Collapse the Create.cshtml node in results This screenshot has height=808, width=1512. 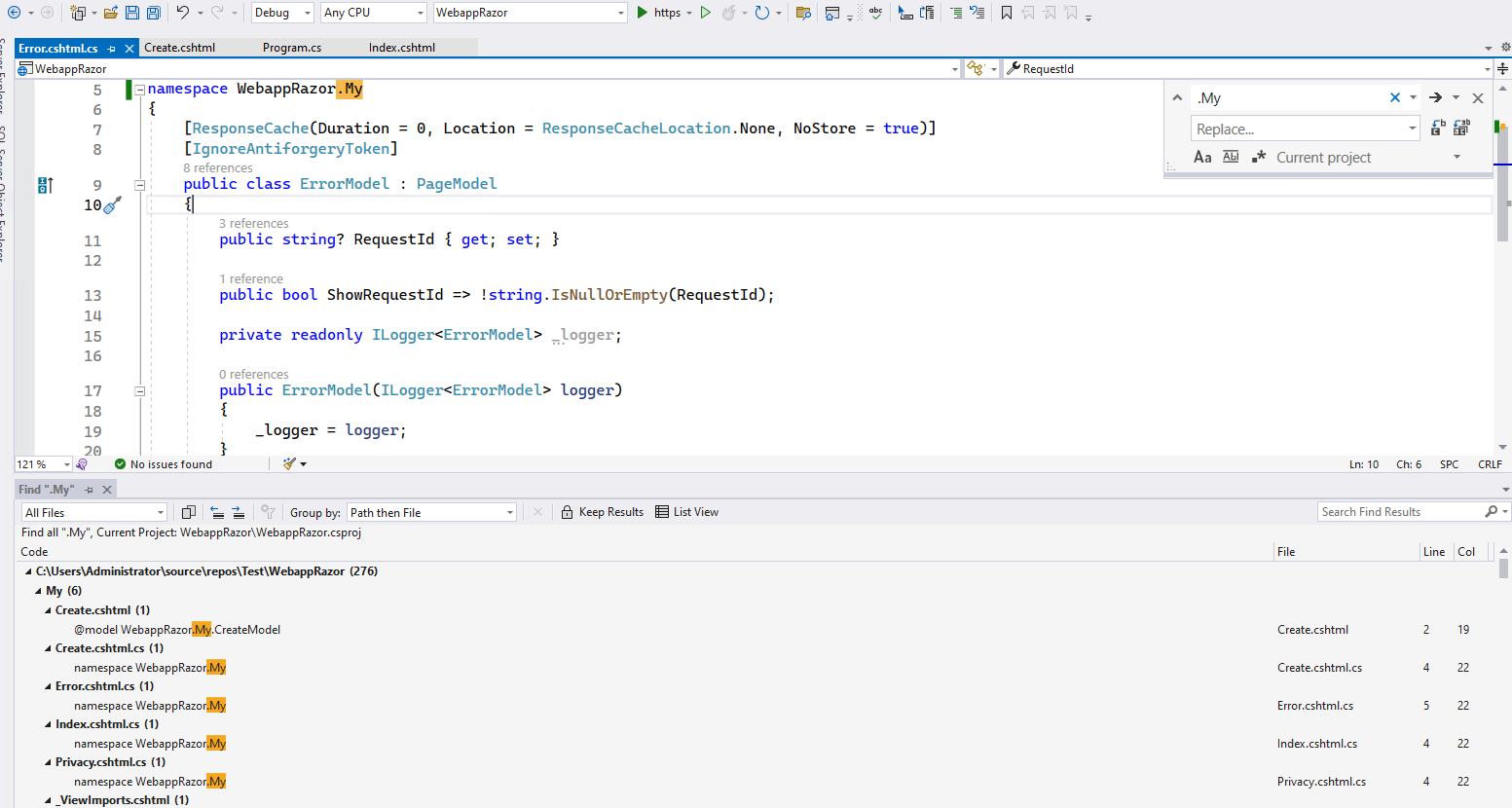click(x=49, y=610)
